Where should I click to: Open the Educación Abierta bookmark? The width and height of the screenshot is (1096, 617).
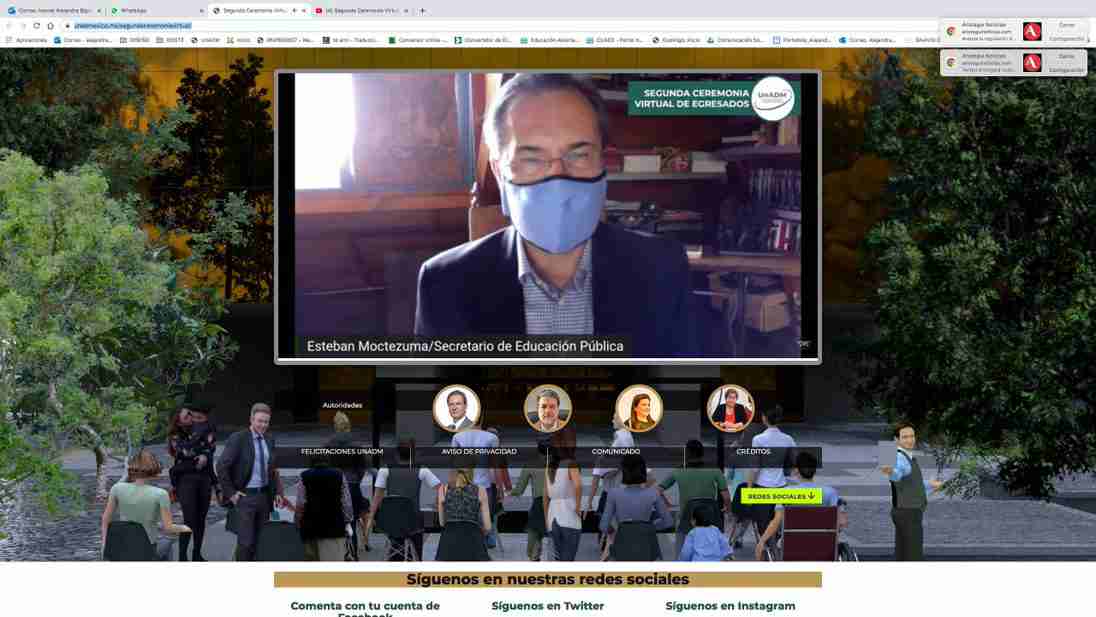pos(550,40)
